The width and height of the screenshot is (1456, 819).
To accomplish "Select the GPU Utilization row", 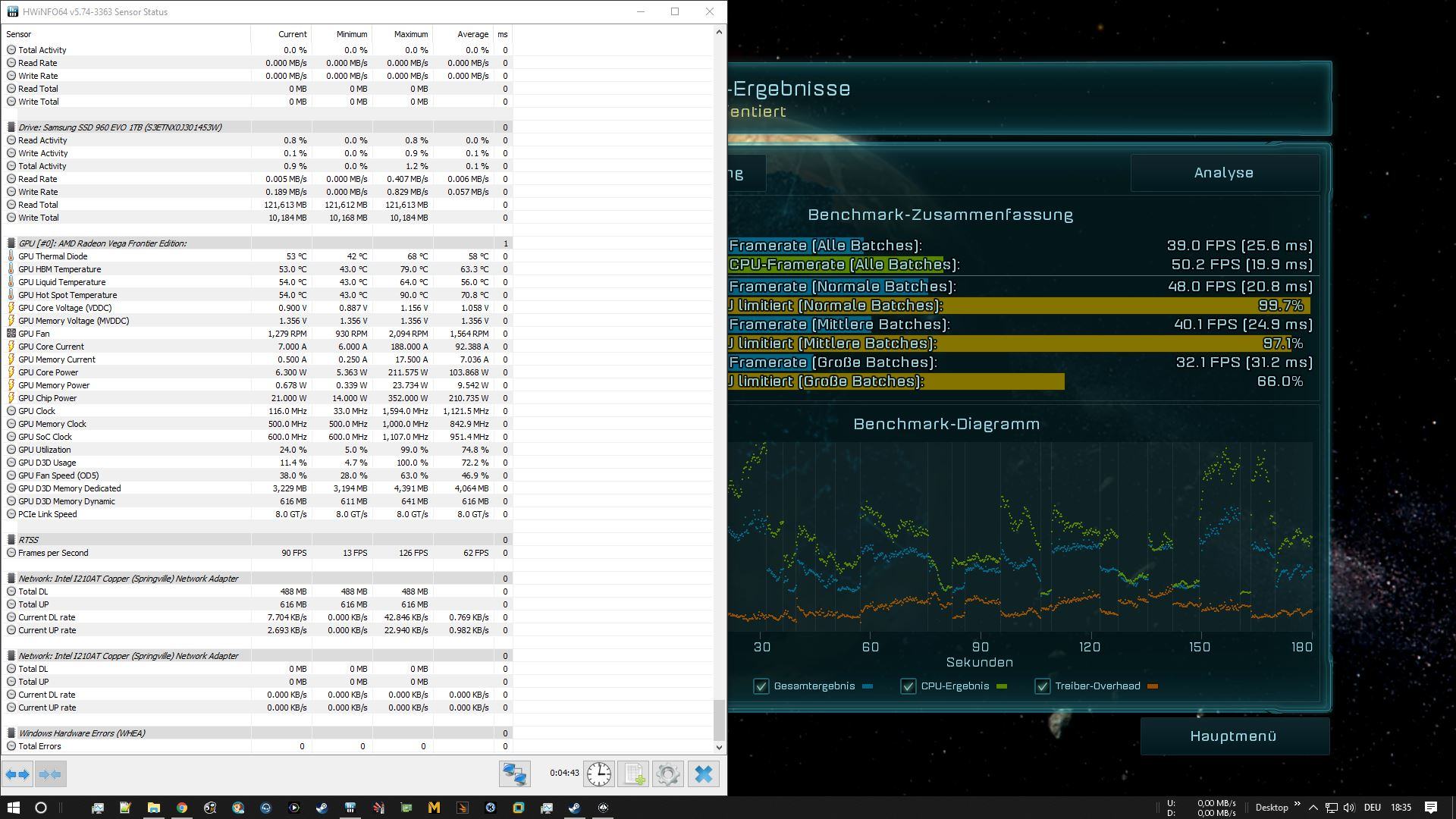I will point(258,450).
